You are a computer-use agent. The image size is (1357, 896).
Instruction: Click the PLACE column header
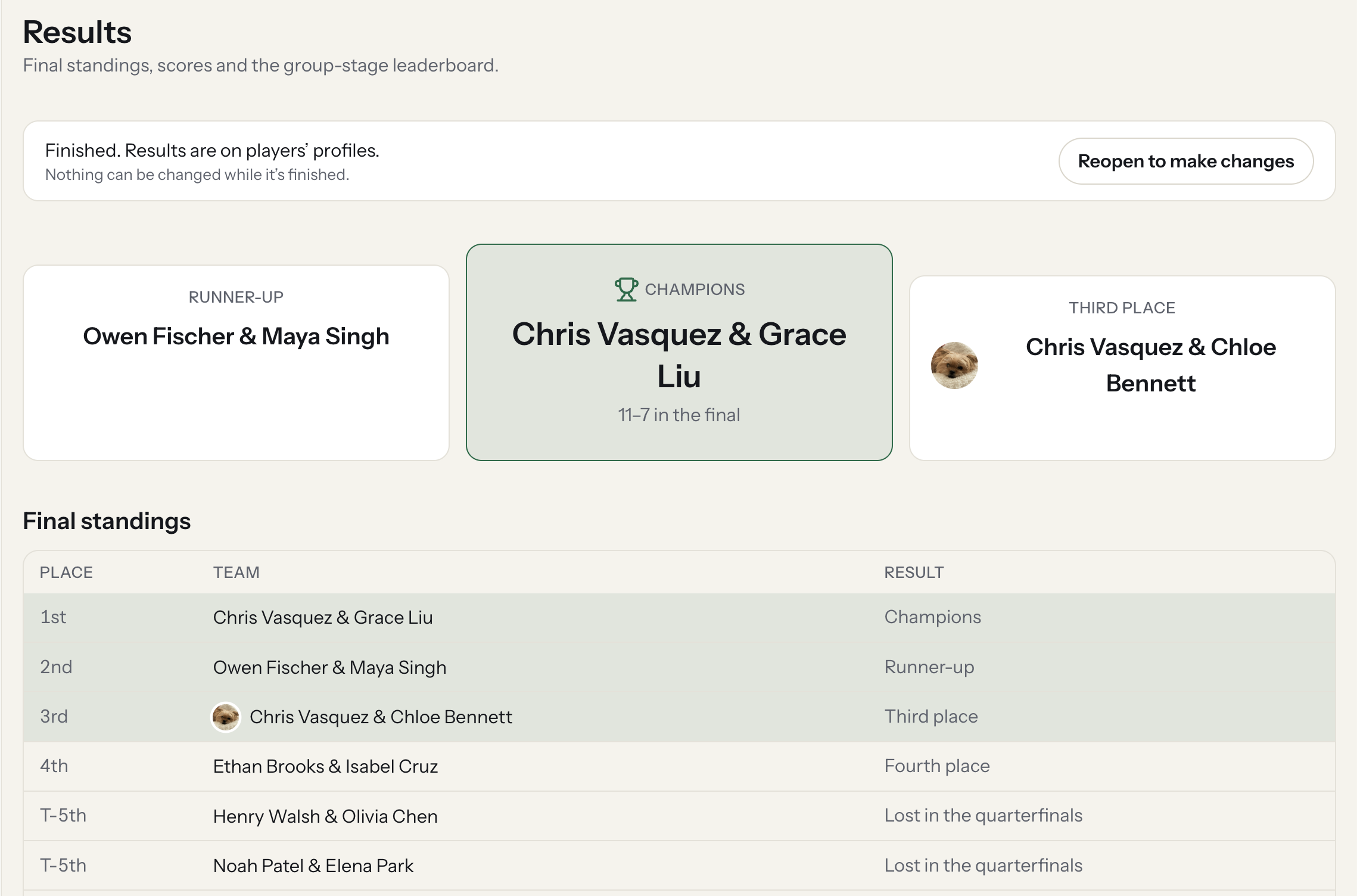66,573
